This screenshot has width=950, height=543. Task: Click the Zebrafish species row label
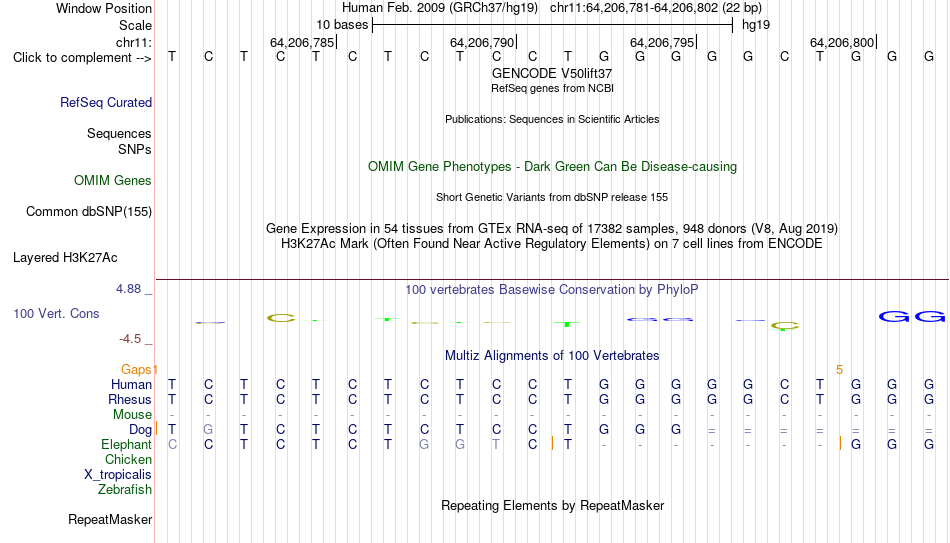tap(125, 490)
